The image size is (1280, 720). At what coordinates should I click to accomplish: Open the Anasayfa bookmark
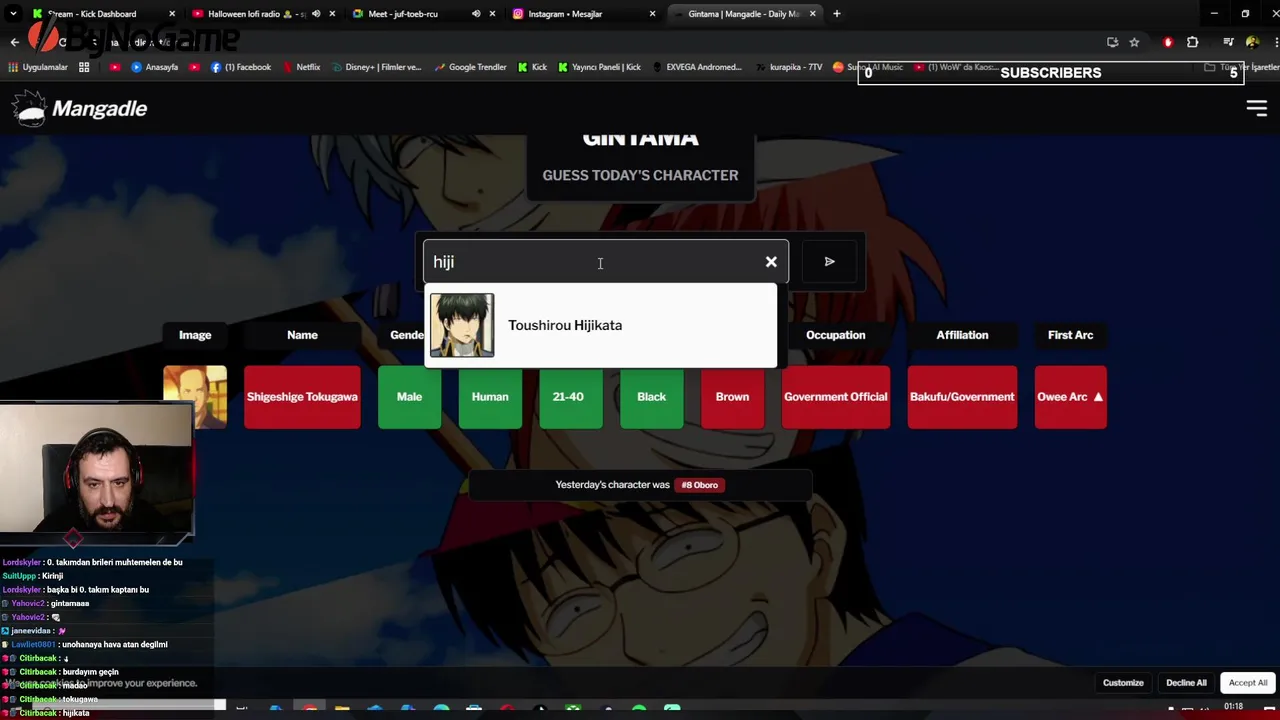pyautogui.click(x=155, y=67)
